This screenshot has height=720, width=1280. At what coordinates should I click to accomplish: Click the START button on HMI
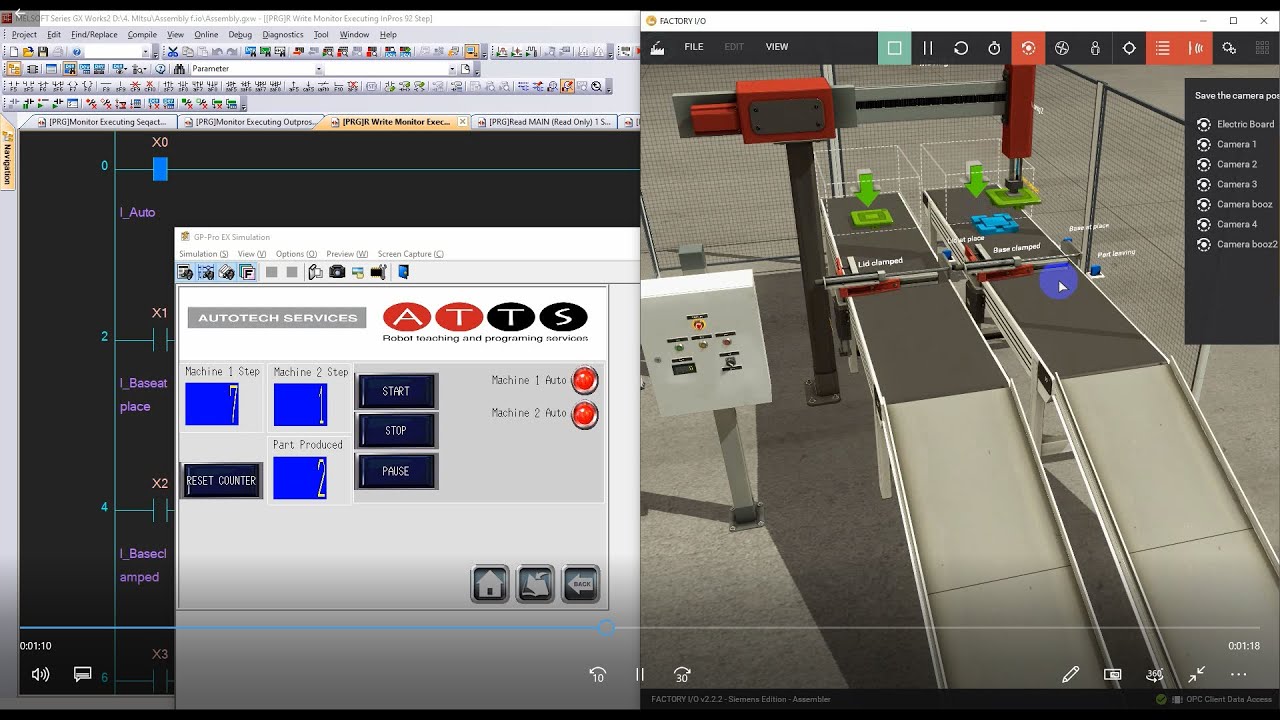(x=396, y=391)
